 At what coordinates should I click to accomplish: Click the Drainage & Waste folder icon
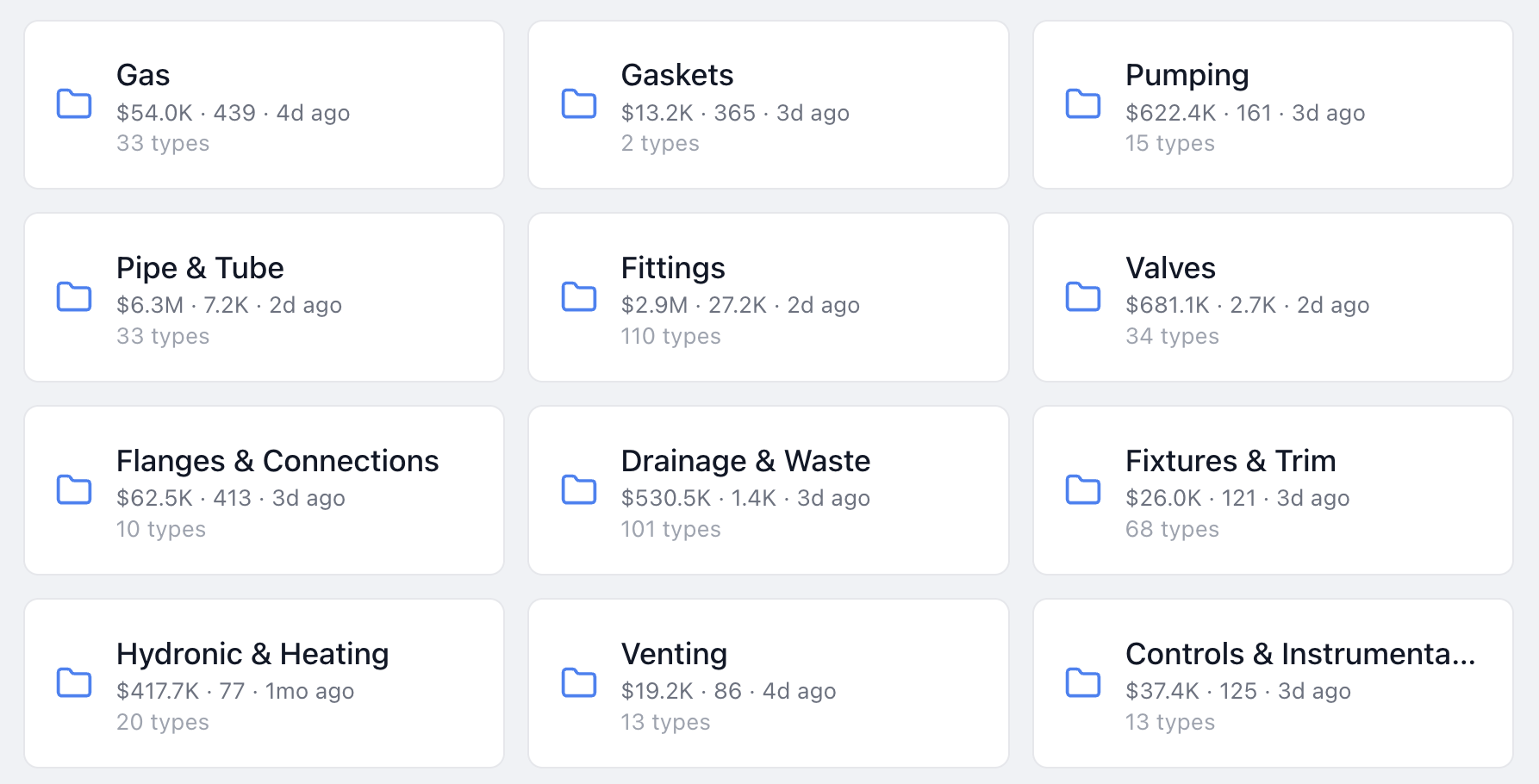[x=579, y=489]
